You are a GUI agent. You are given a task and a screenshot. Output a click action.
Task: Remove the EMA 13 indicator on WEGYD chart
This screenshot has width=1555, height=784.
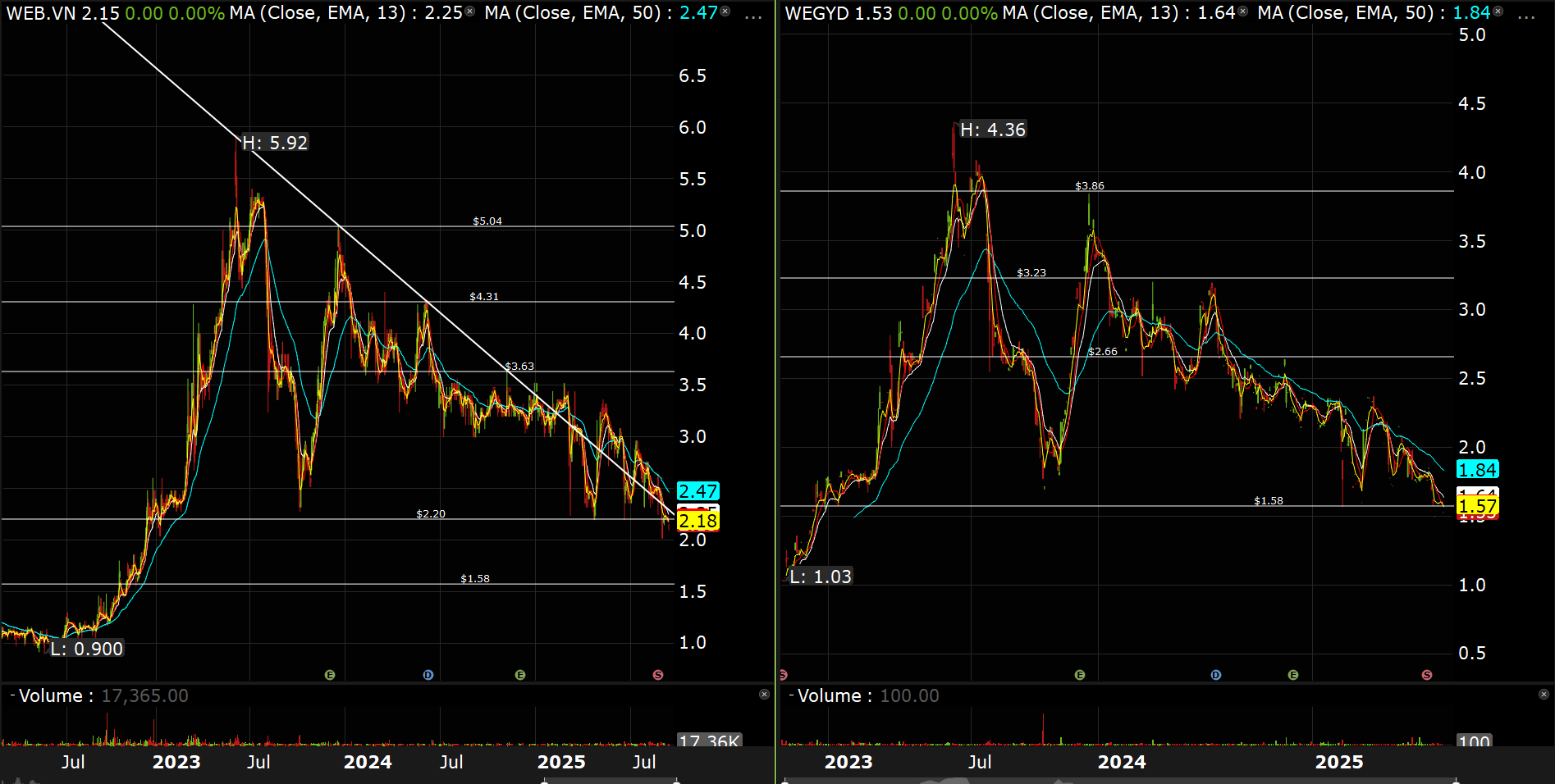(x=1242, y=11)
